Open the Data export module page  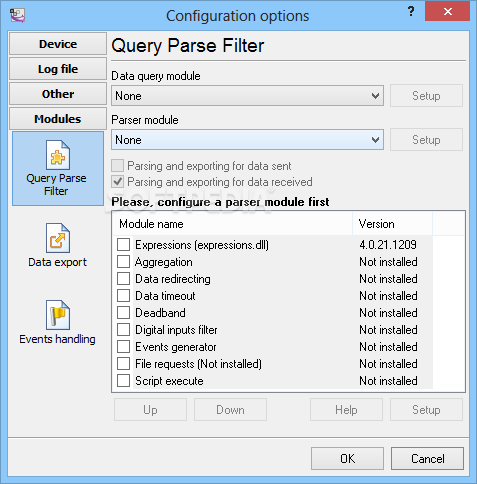[x=58, y=245]
